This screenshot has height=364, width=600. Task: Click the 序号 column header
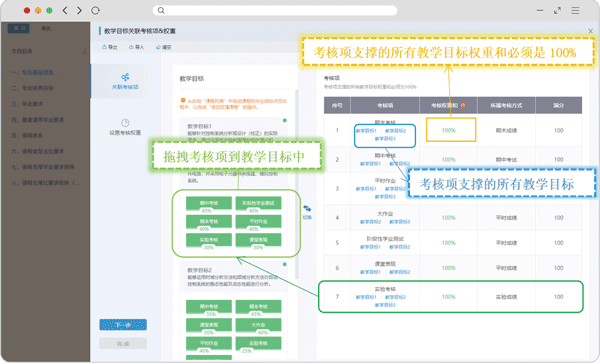(337, 105)
